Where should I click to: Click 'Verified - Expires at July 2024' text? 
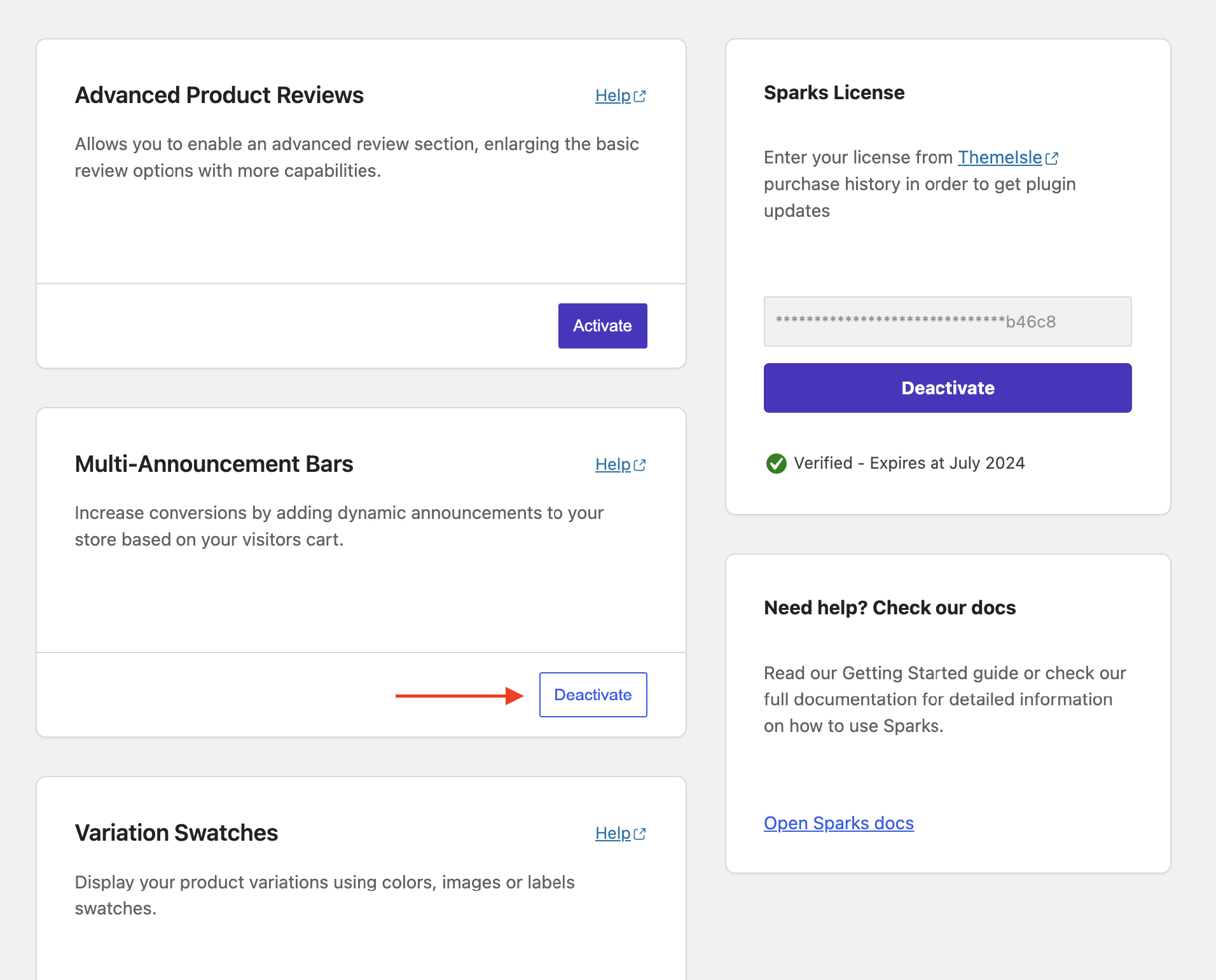(x=909, y=463)
